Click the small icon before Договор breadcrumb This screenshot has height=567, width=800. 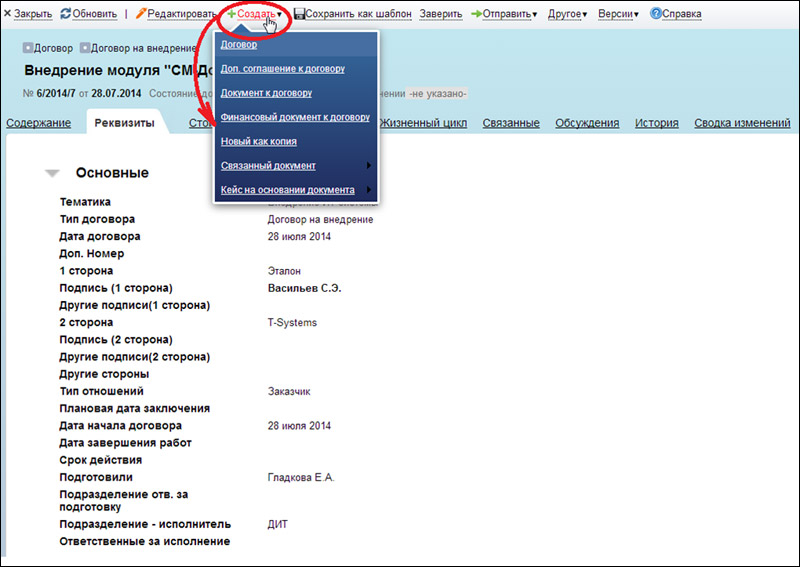click(28, 48)
